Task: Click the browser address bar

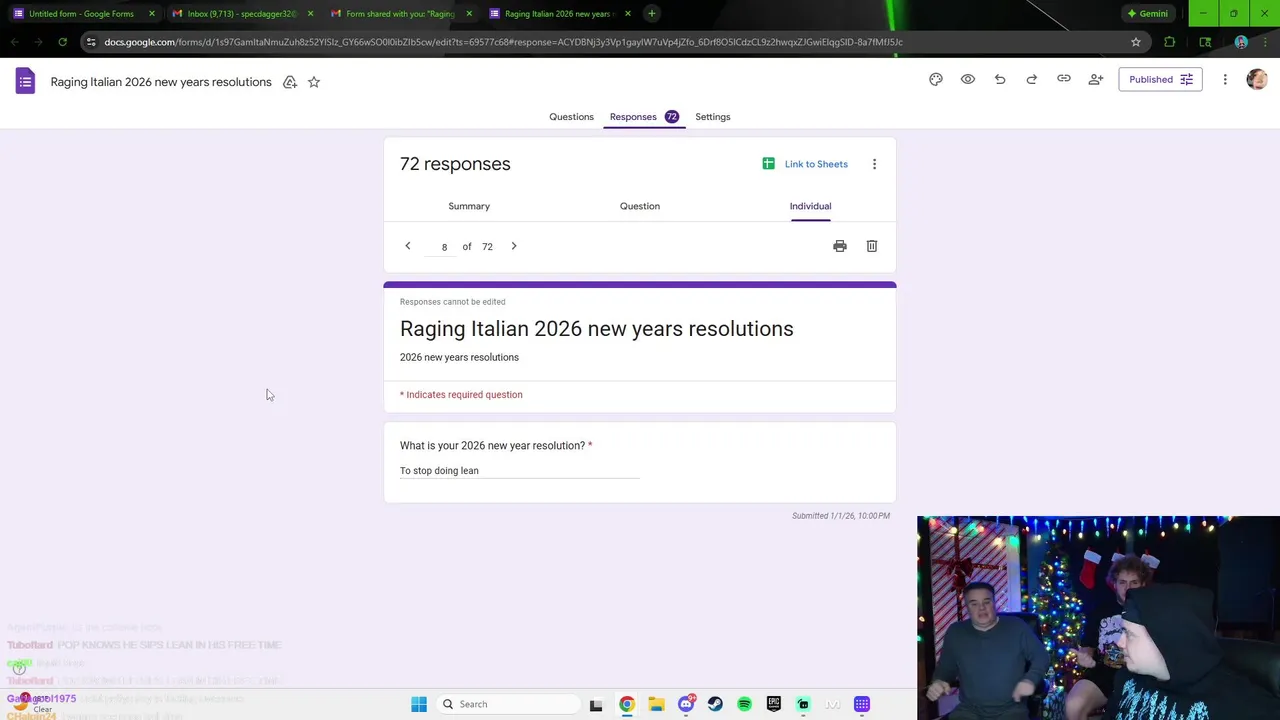Action: pos(600,42)
